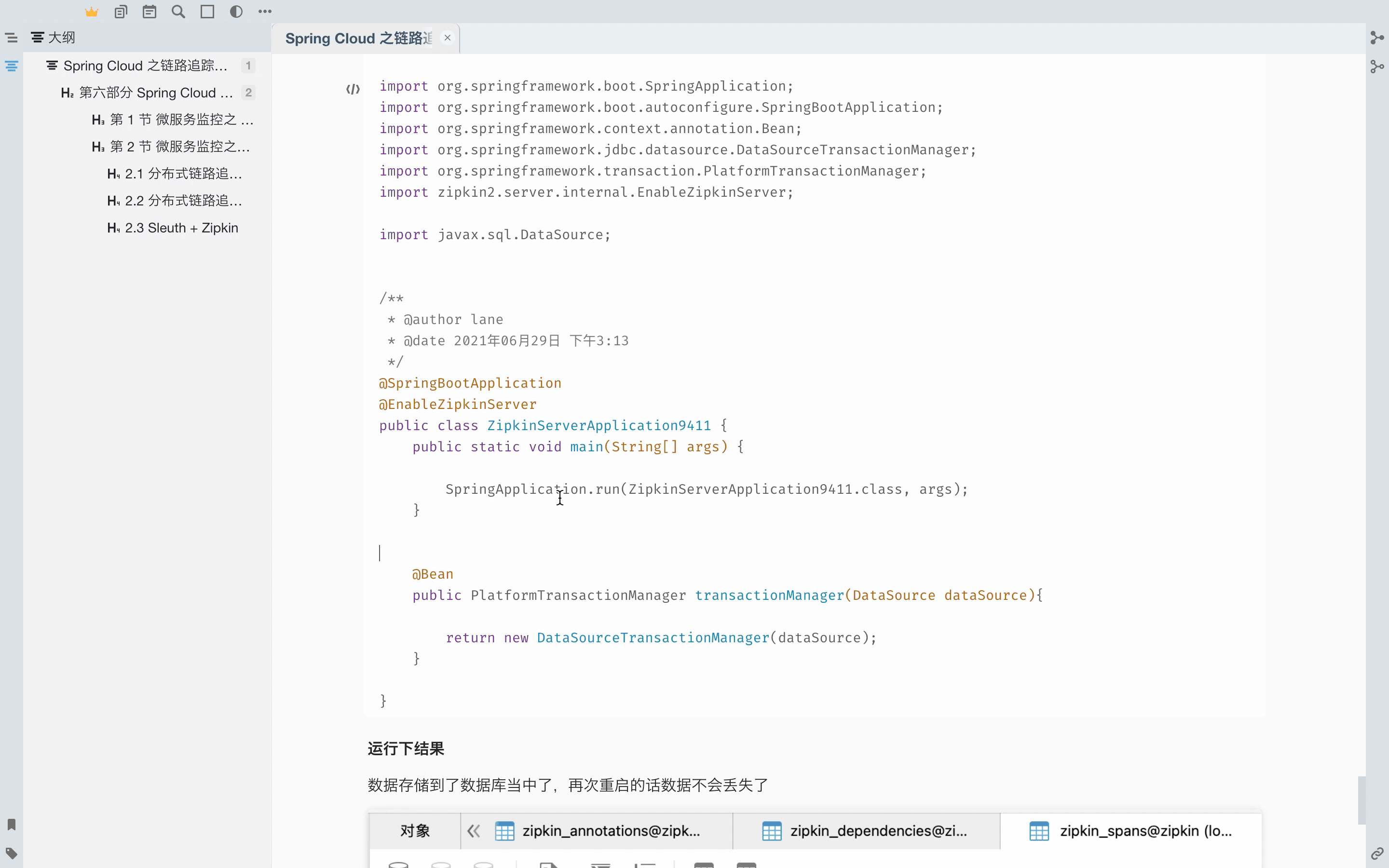Click the crown premium icon
This screenshot has height=868, width=1389.
click(x=92, y=12)
